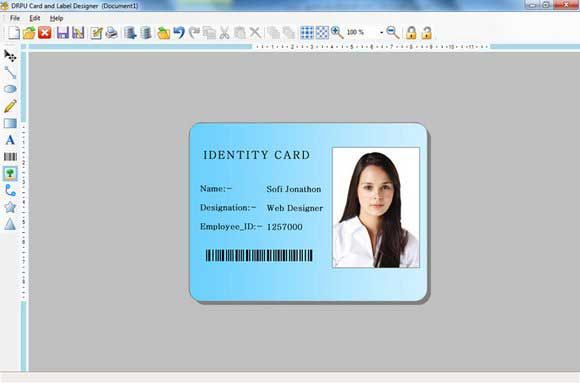
Task: Select the 1257000 ID number text
Action: pyautogui.click(x=284, y=227)
